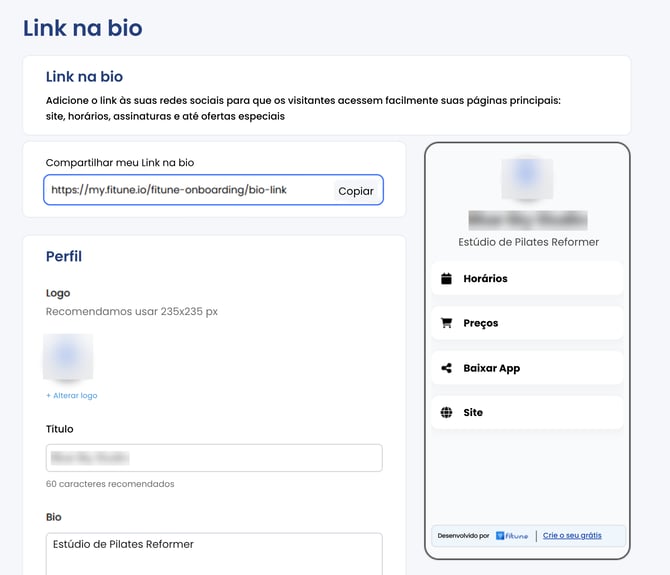Screen dimensions: 670x575
Task: Click the Perfil section heading
Action: (64, 256)
